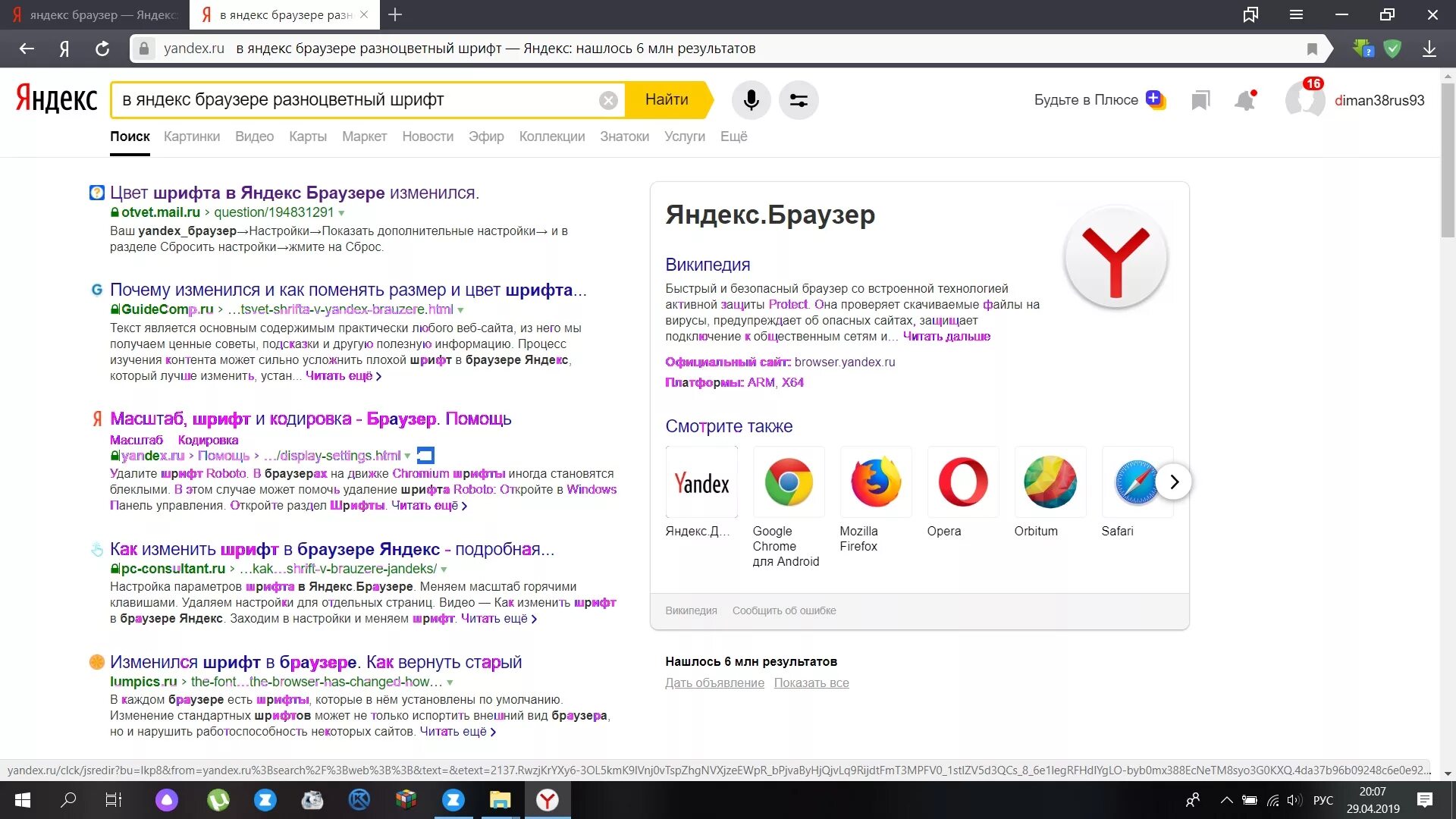
Task: Open the Ещё menu in search tabs
Action: [x=733, y=136]
